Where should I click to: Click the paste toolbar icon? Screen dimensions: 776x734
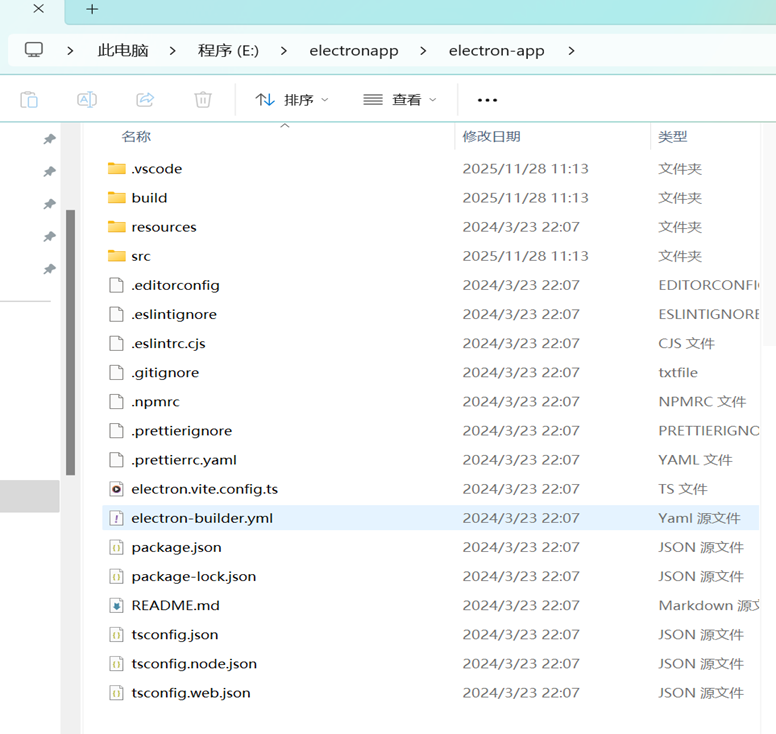click(x=29, y=99)
